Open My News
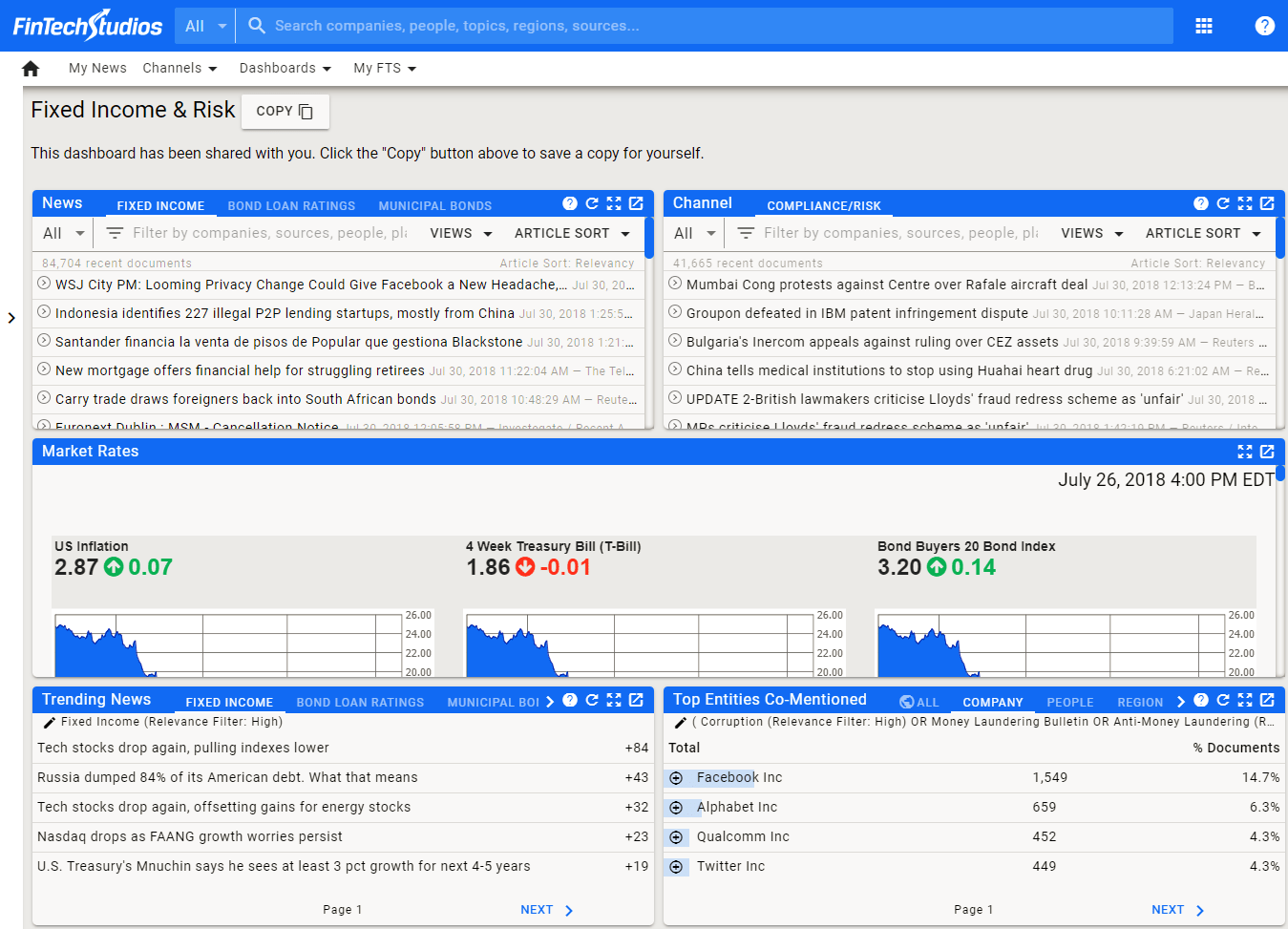The width and height of the screenshot is (1288, 929). [97, 69]
